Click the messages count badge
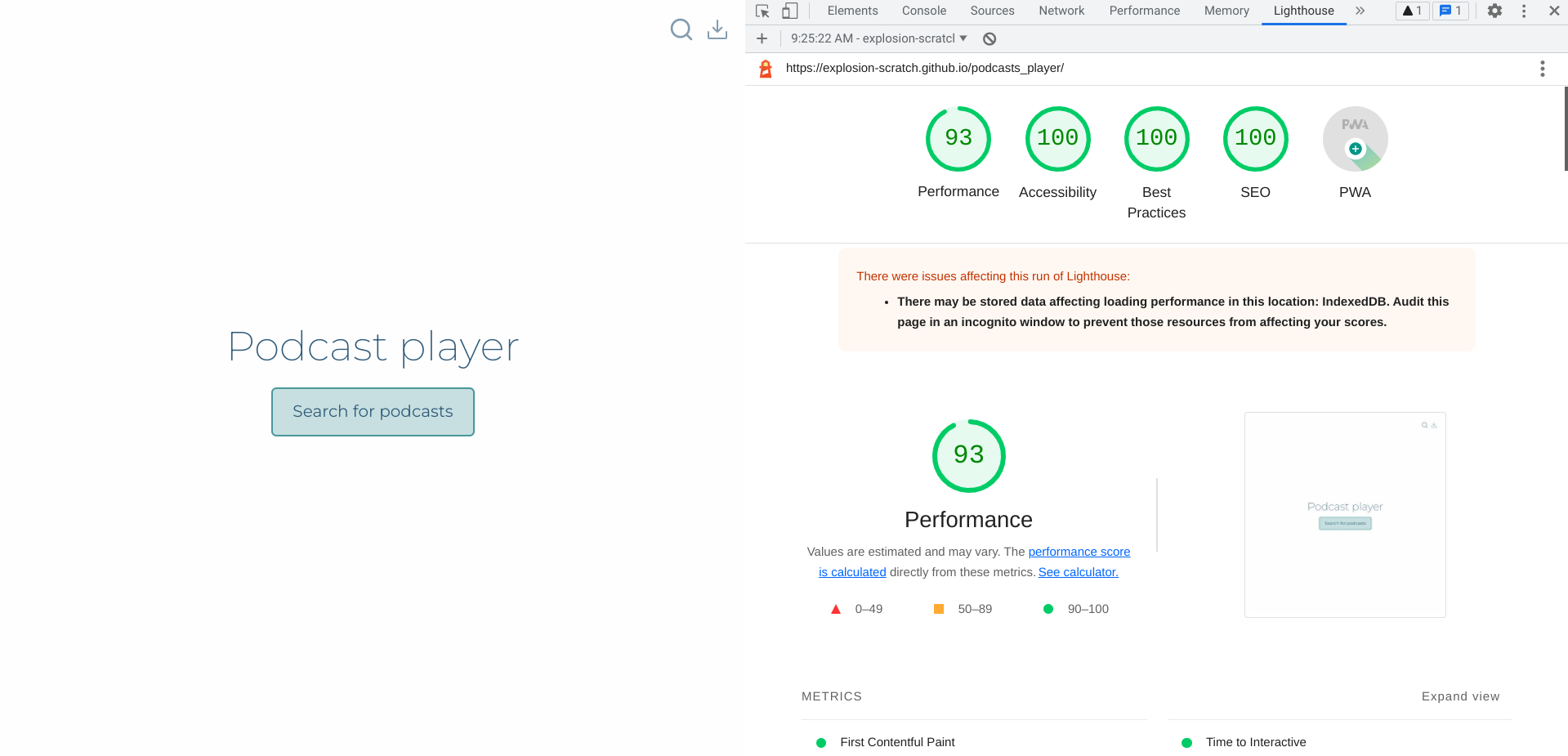The width and height of the screenshot is (1568, 756). tap(1450, 11)
